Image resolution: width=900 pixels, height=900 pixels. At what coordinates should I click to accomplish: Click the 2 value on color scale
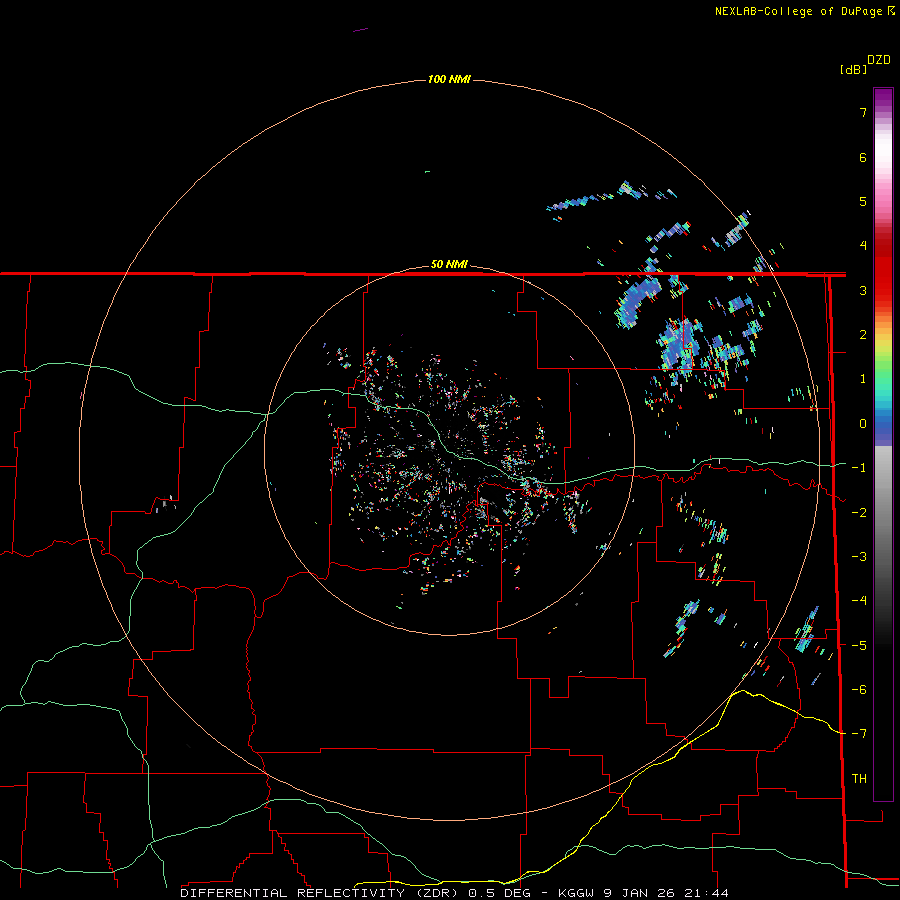point(863,335)
